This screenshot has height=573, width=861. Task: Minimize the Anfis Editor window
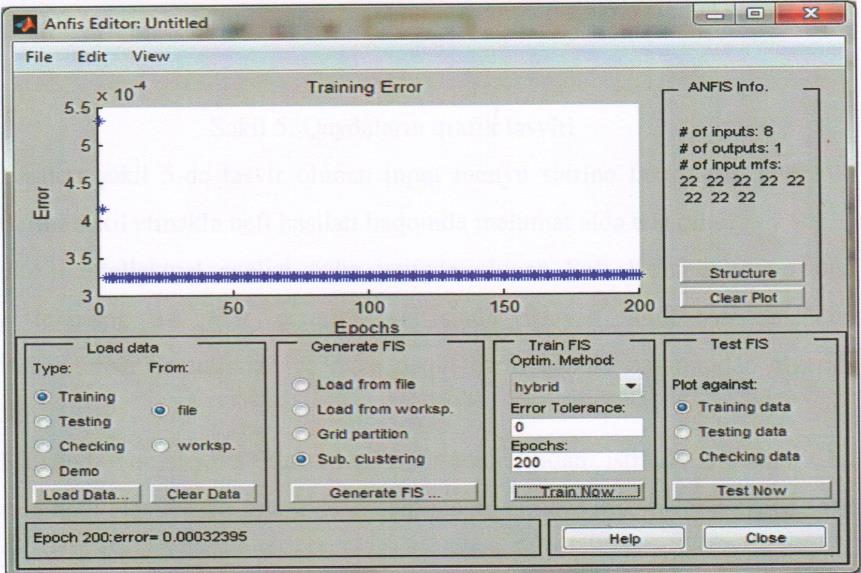[714, 15]
